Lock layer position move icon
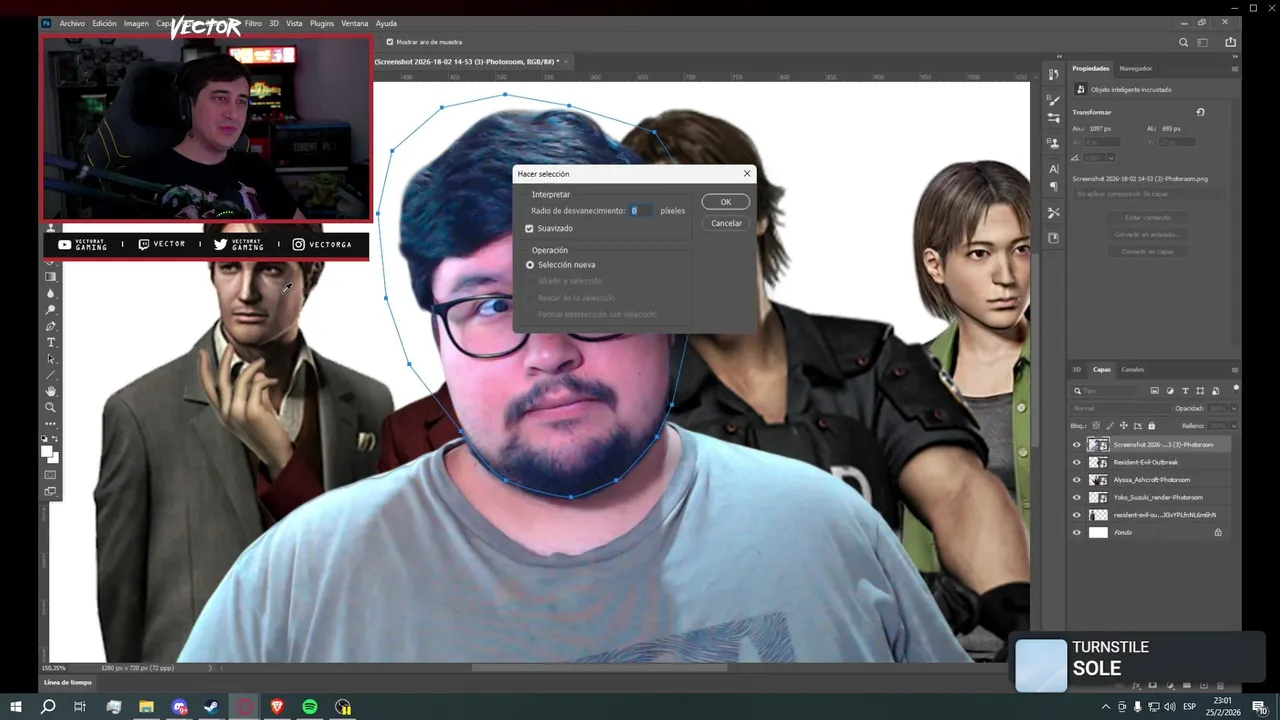Screen dimensions: 1280x720 [x=1123, y=426]
